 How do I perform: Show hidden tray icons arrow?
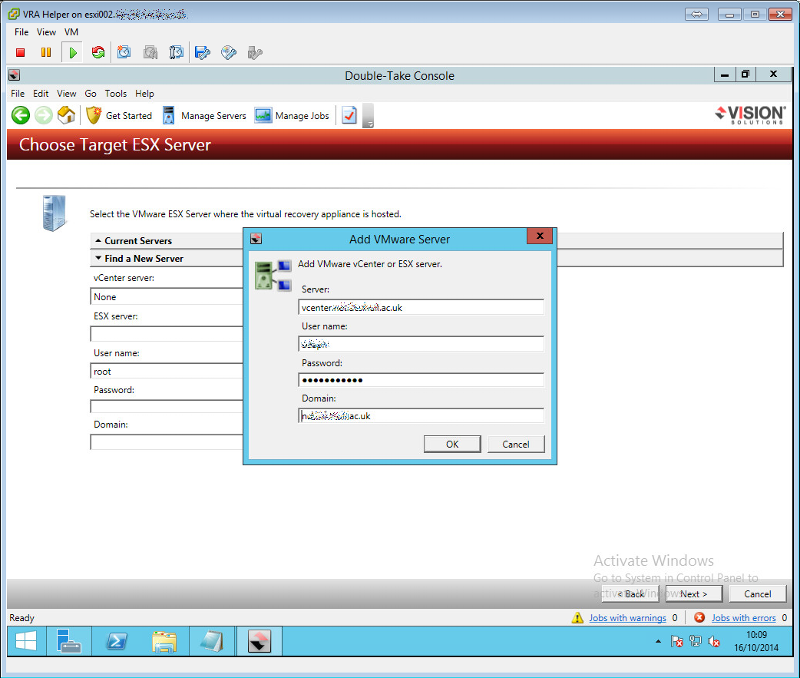point(658,641)
